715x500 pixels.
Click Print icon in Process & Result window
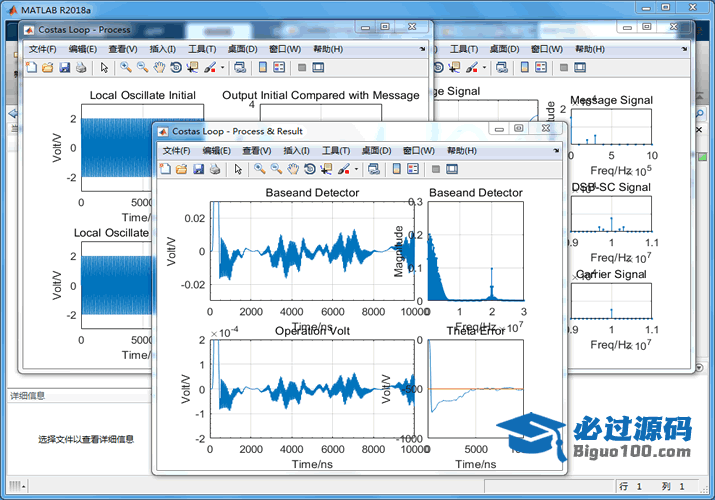tap(215, 169)
